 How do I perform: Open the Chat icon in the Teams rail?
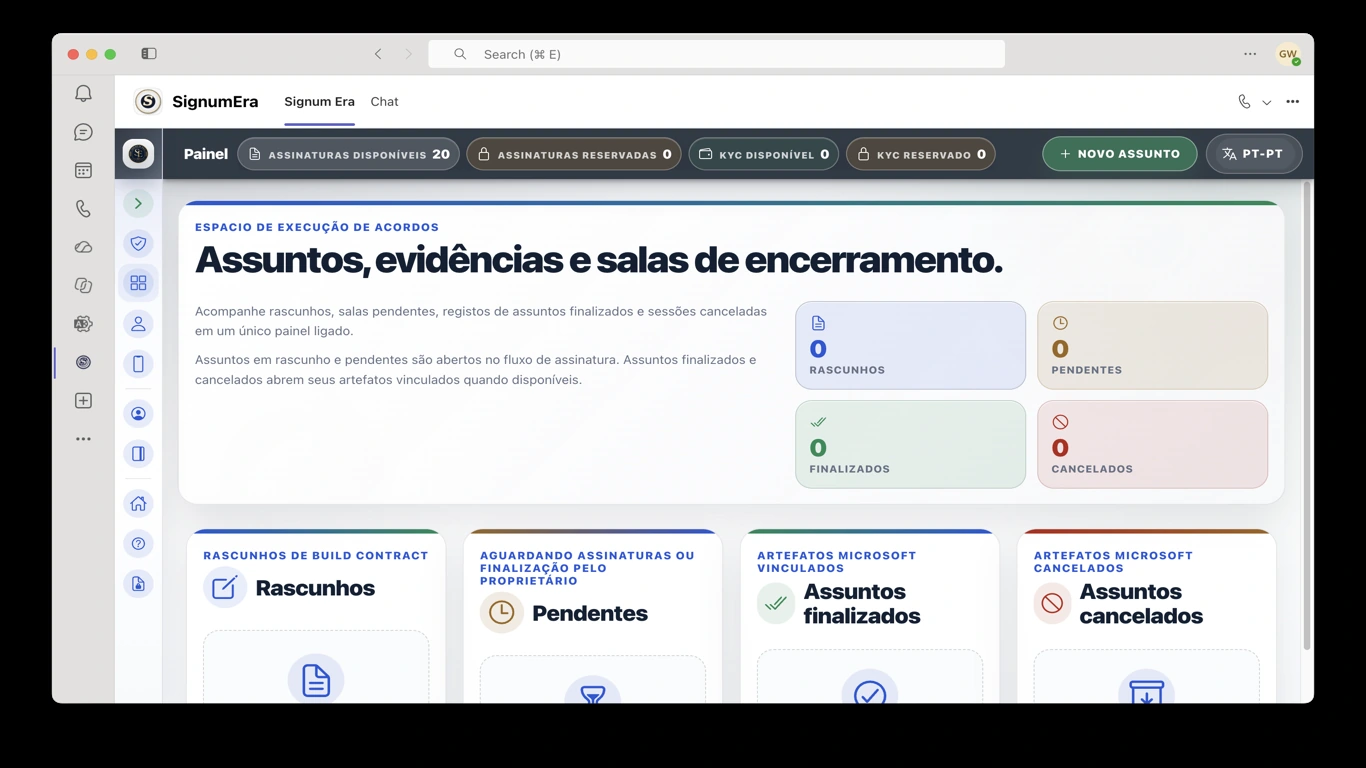[x=83, y=132]
